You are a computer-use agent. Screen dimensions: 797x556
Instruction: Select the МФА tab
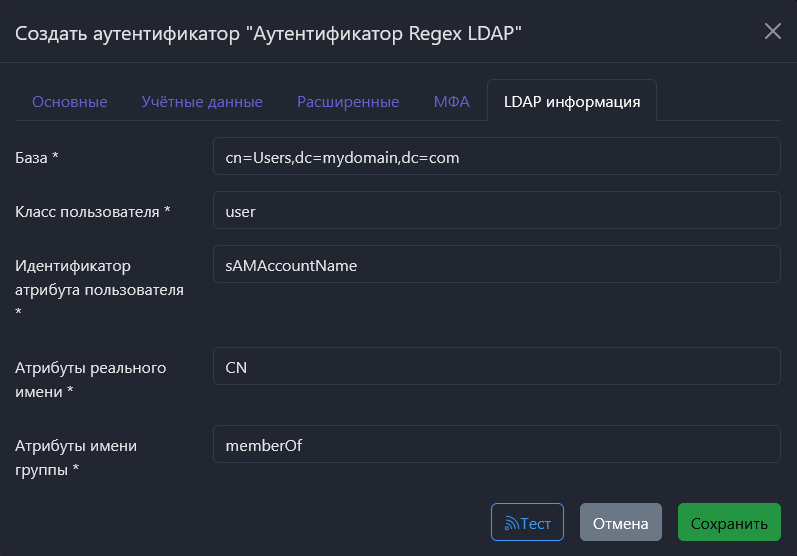(451, 102)
